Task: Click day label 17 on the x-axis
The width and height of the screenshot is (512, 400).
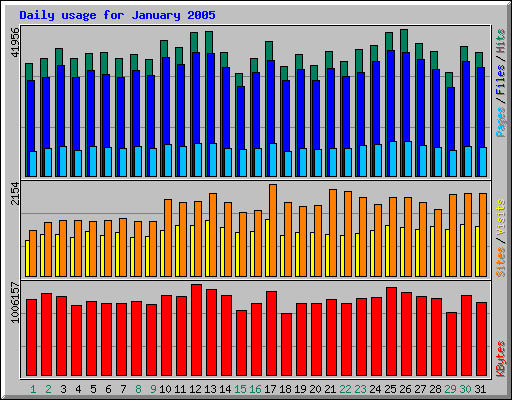Action: click(270, 389)
